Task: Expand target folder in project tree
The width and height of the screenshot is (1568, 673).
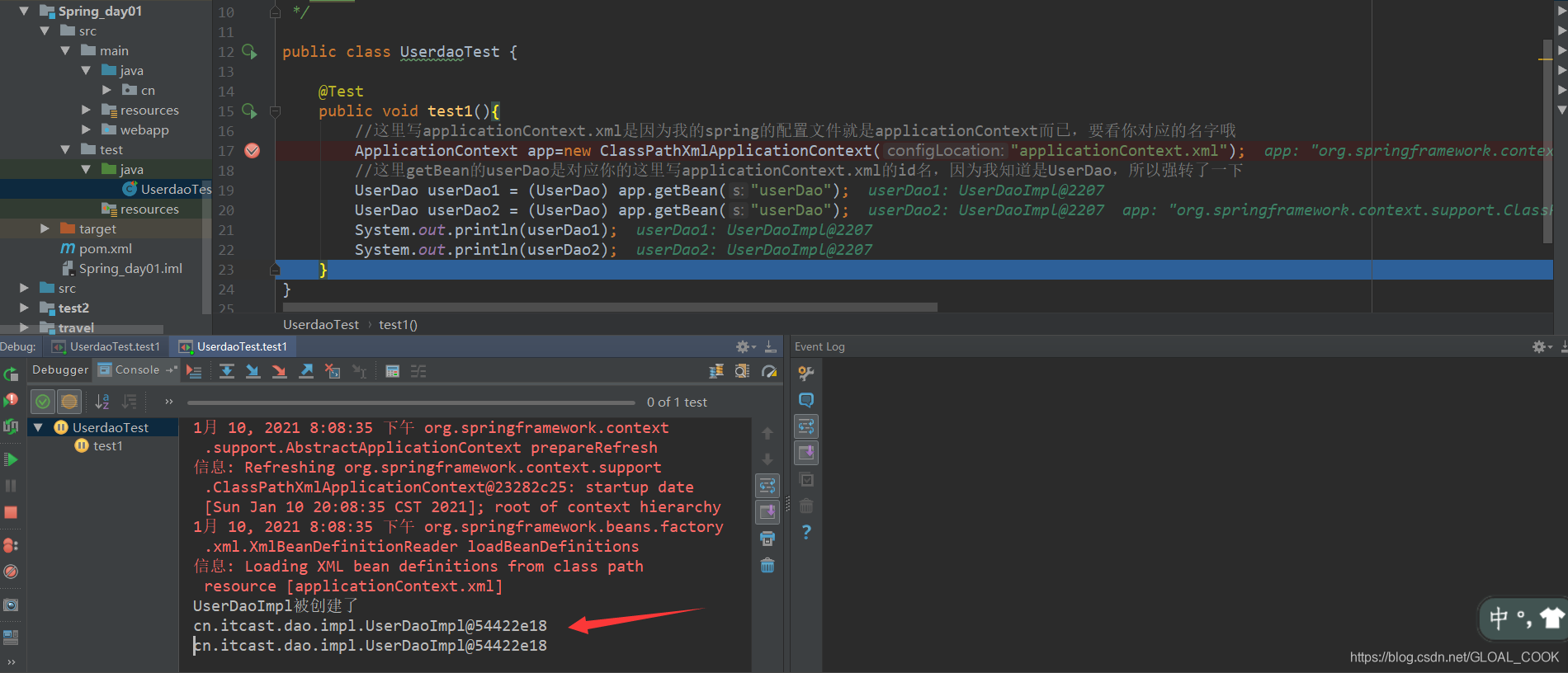Action: (x=45, y=228)
